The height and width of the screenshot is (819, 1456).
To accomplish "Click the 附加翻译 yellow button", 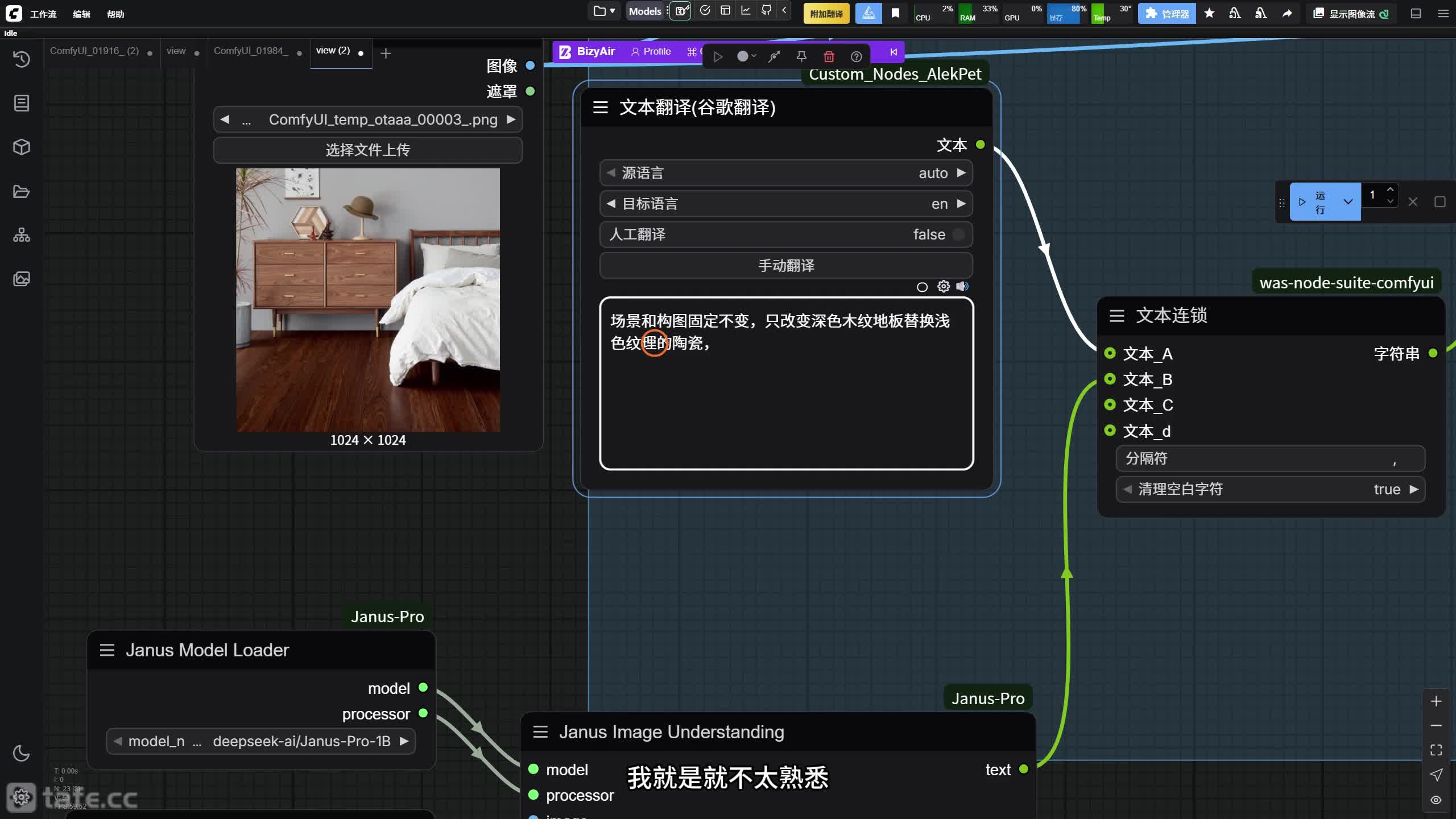I will click(826, 13).
